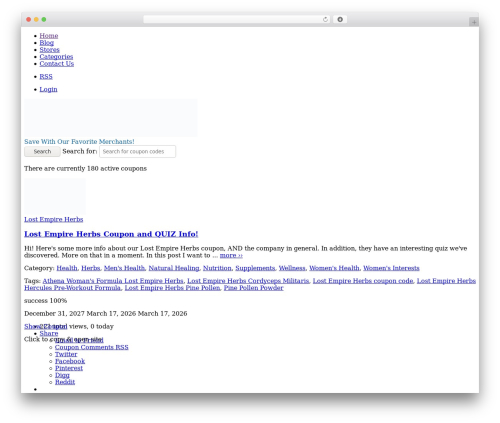Open the Health category link
Screen dimensions: 500x423
67,268
